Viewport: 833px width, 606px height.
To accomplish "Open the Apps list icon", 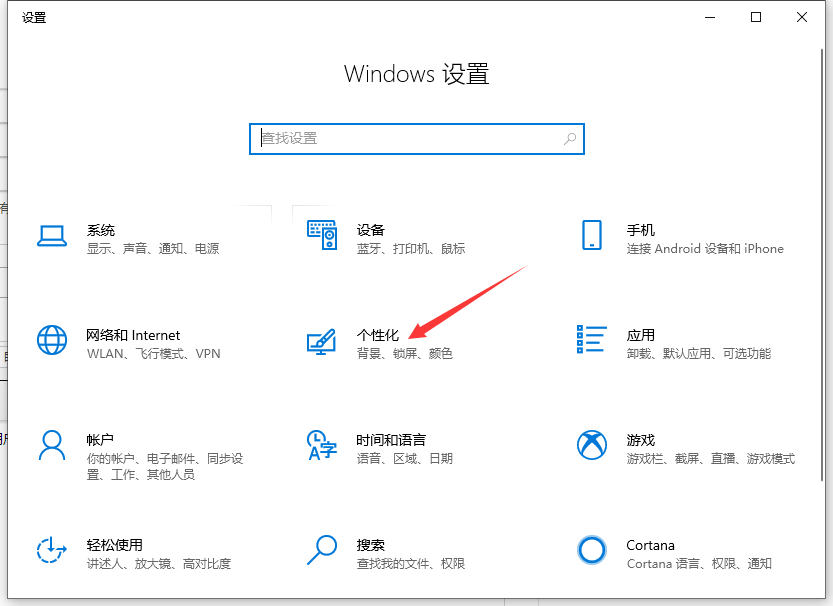I will [591, 340].
